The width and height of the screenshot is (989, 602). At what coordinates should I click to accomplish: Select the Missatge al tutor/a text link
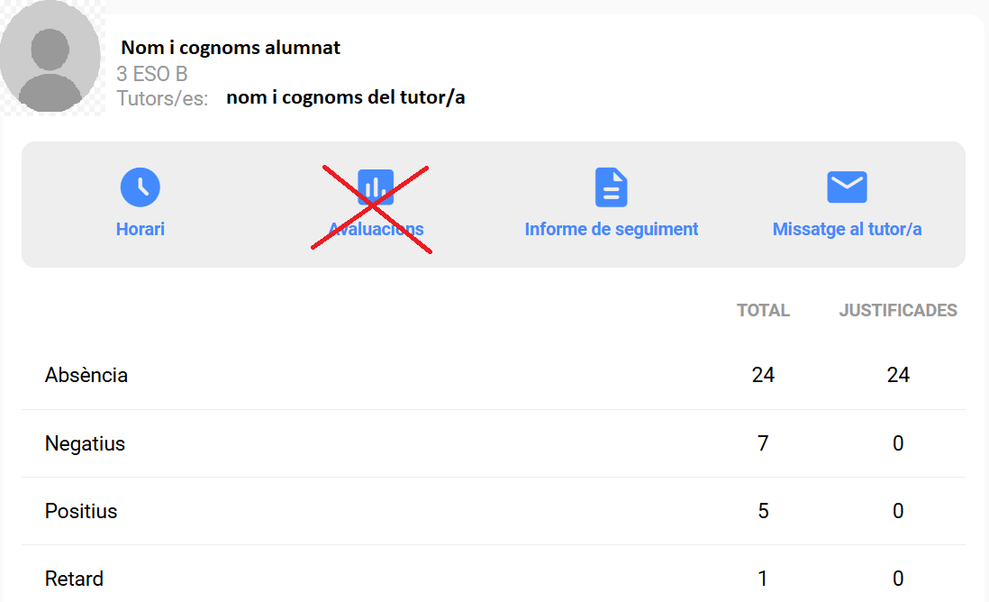tap(847, 229)
